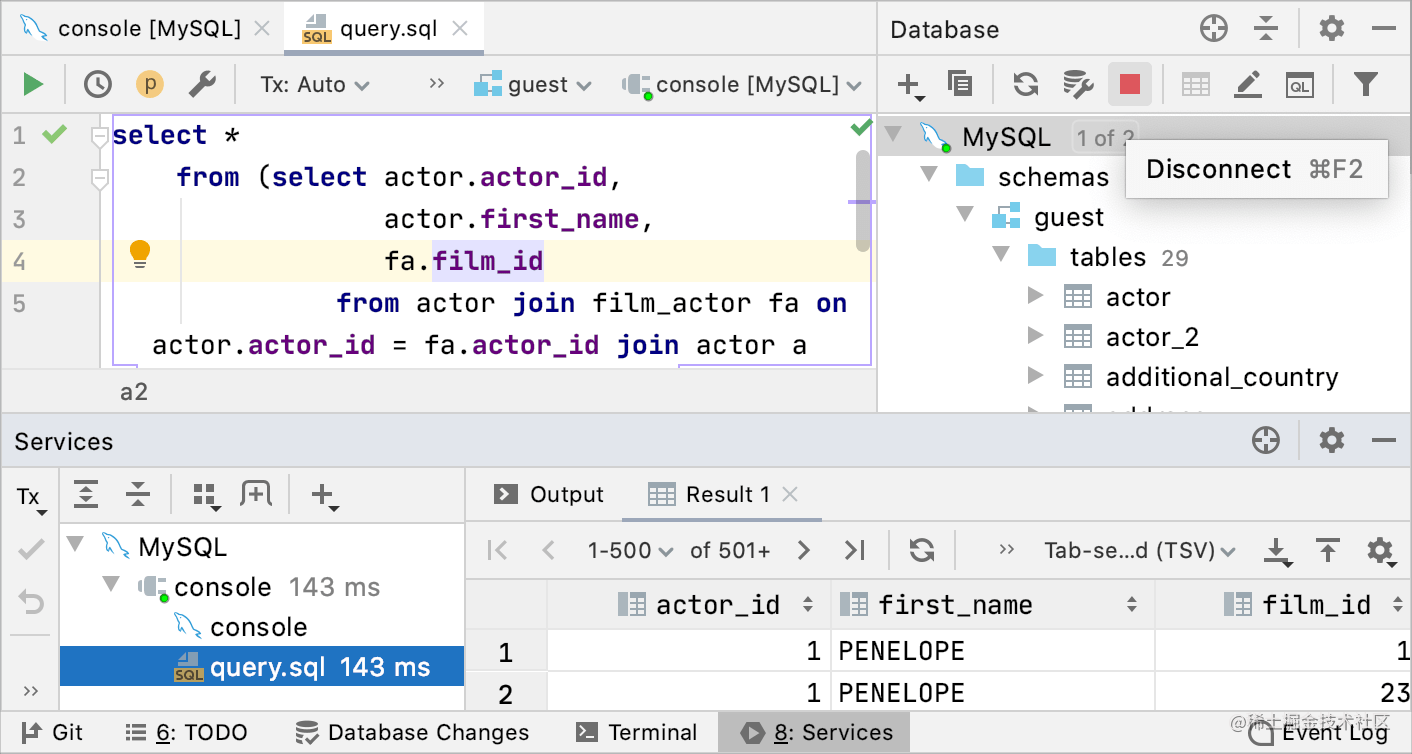The image size is (1412, 754).
Task: Run the query with the green Execute arrow
Action: point(33,84)
